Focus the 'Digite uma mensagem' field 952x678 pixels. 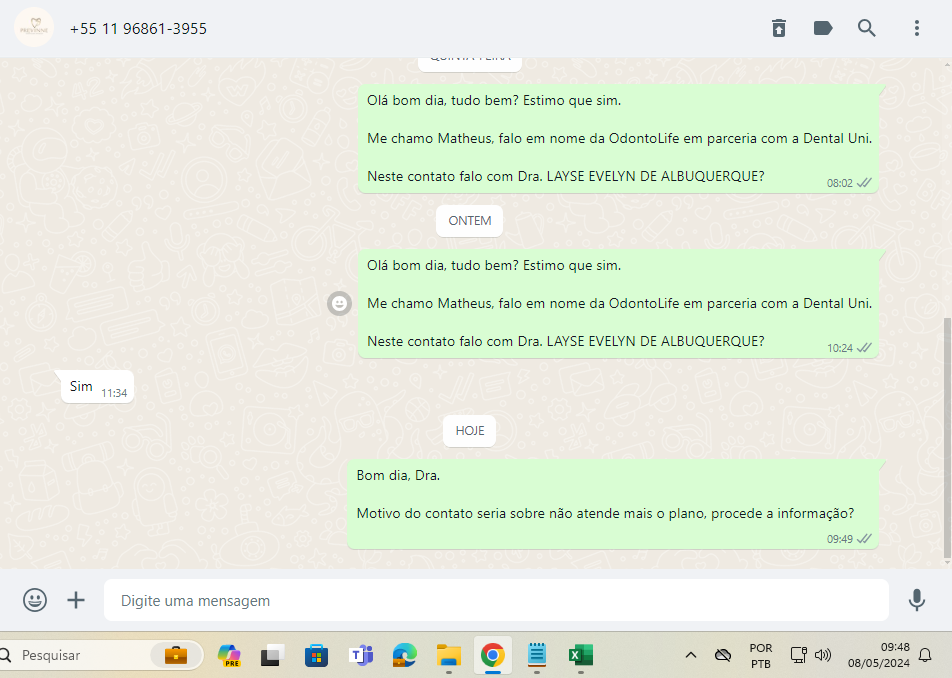496,600
